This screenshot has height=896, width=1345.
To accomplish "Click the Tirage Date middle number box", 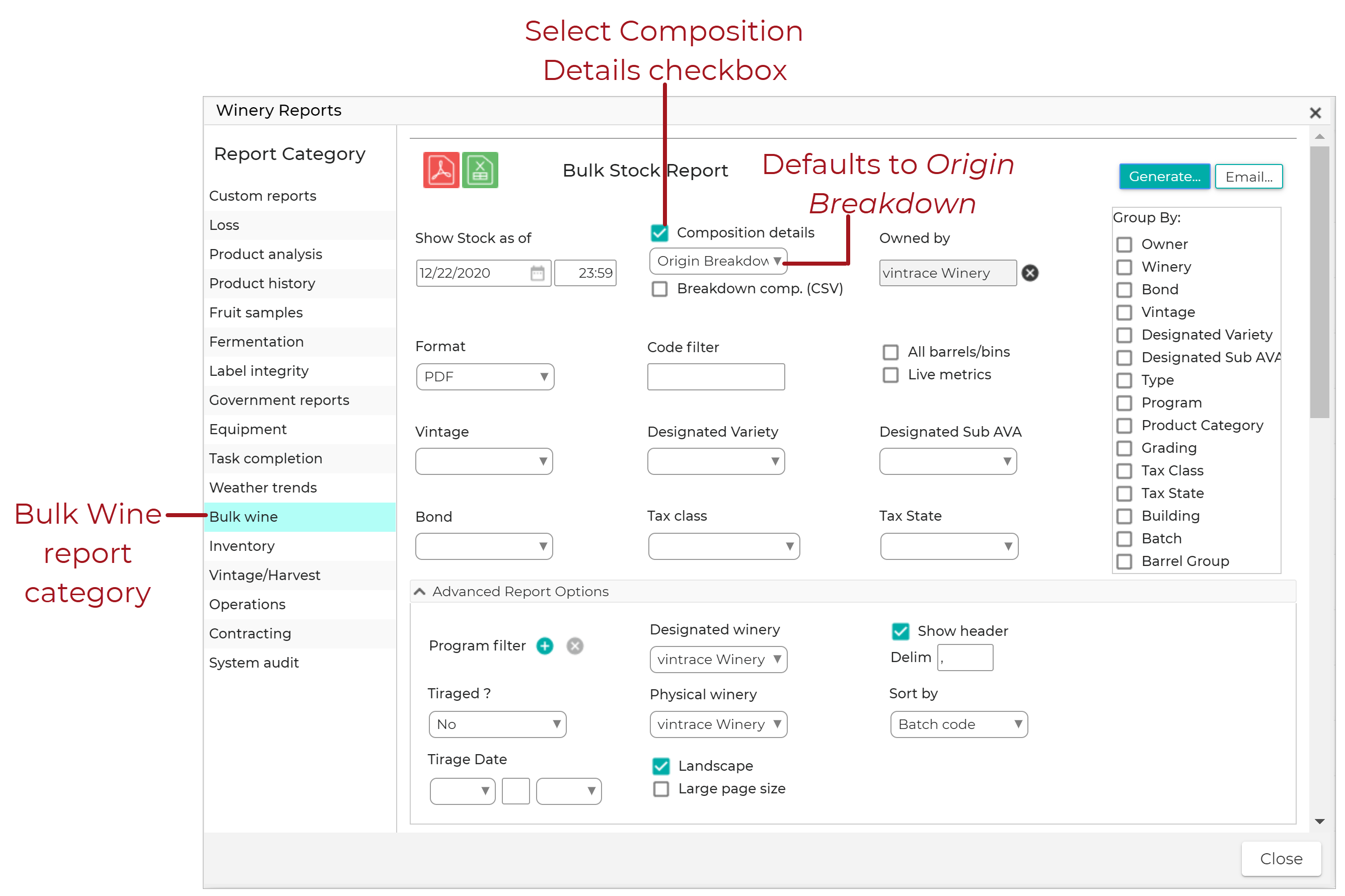I will (x=515, y=791).
